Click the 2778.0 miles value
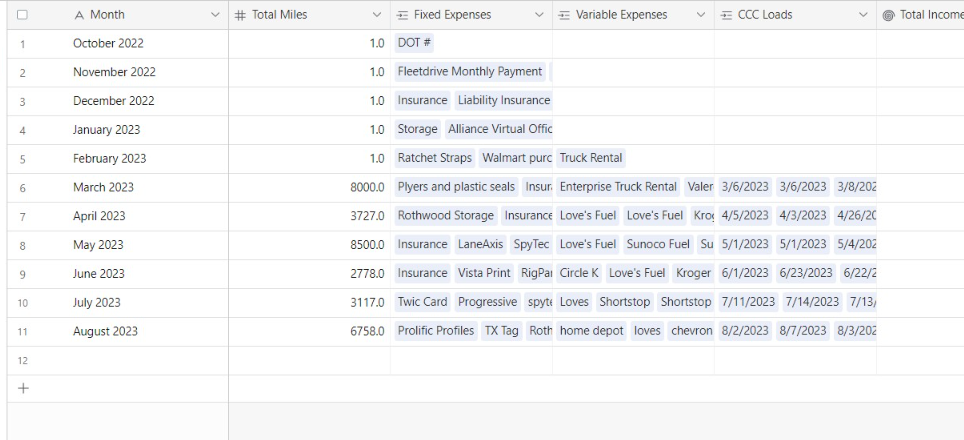 (x=367, y=273)
